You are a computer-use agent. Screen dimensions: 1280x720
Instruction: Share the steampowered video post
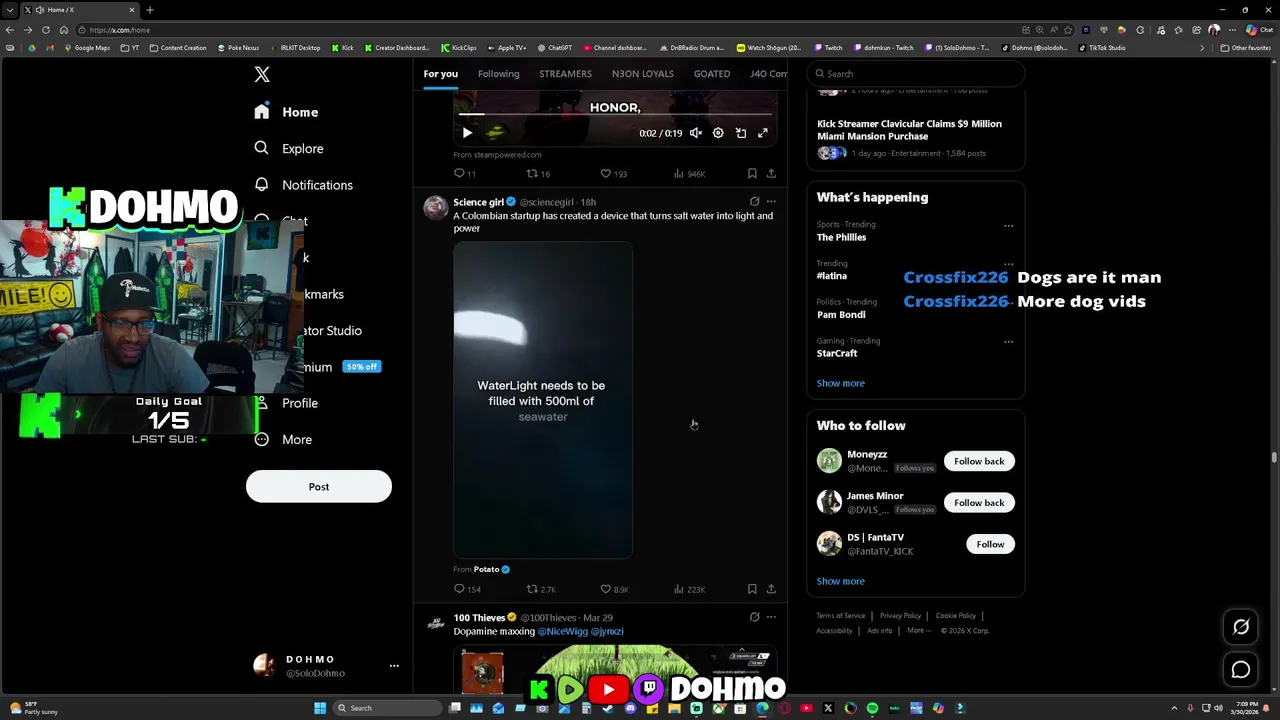tap(771, 174)
